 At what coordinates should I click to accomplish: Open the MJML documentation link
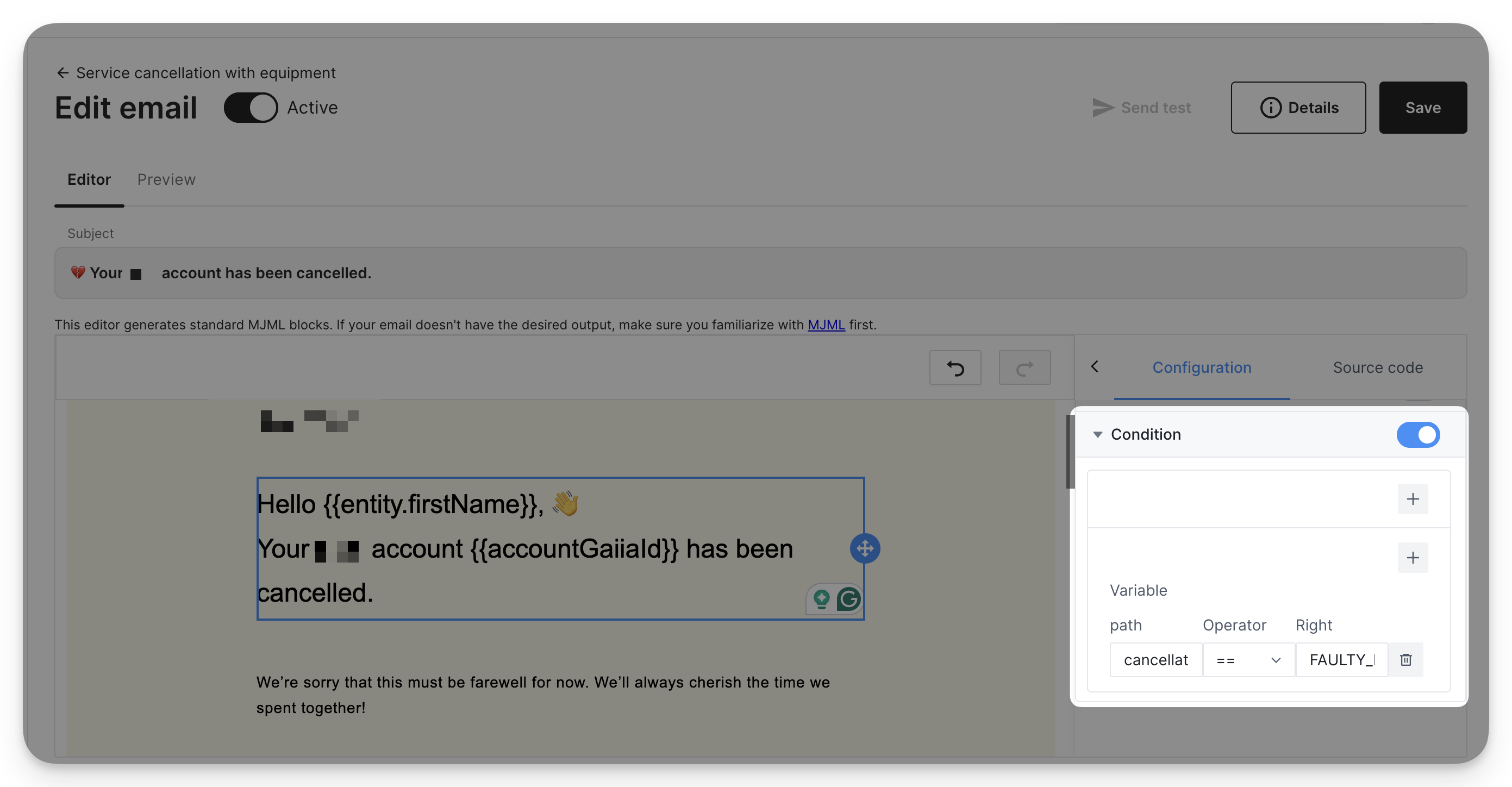pyautogui.click(x=826, y=324)
